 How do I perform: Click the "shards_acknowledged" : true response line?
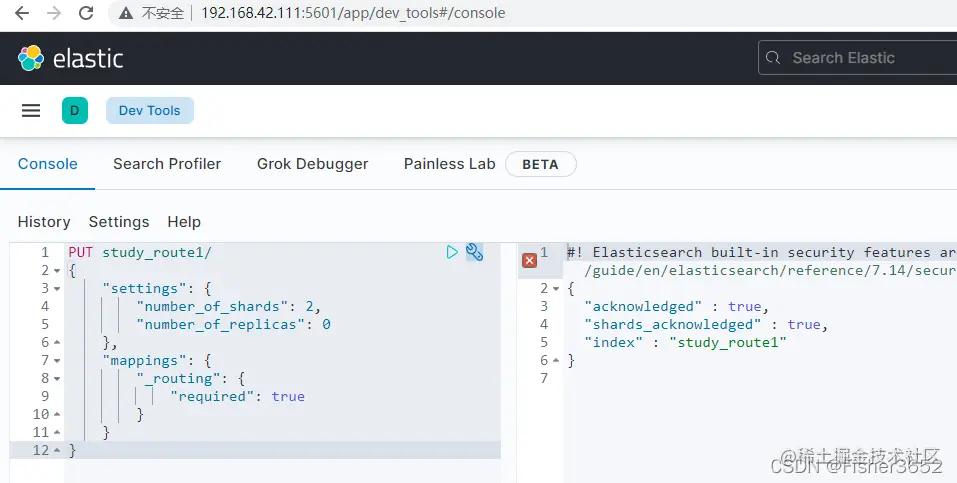(706, 324)
